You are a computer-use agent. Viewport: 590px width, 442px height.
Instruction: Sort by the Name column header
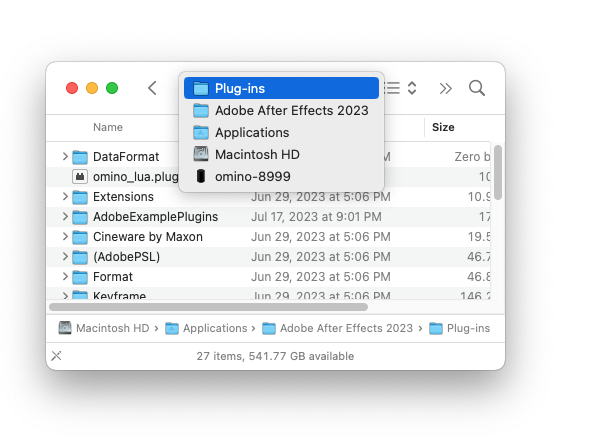click(108, 127)
